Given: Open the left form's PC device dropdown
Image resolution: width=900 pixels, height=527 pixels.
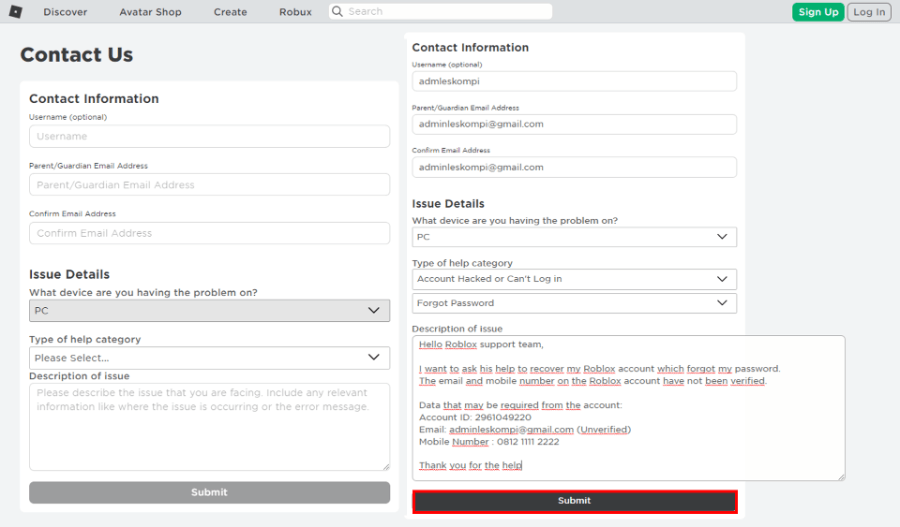Looking at the screenshot, I should coord(210,311).
